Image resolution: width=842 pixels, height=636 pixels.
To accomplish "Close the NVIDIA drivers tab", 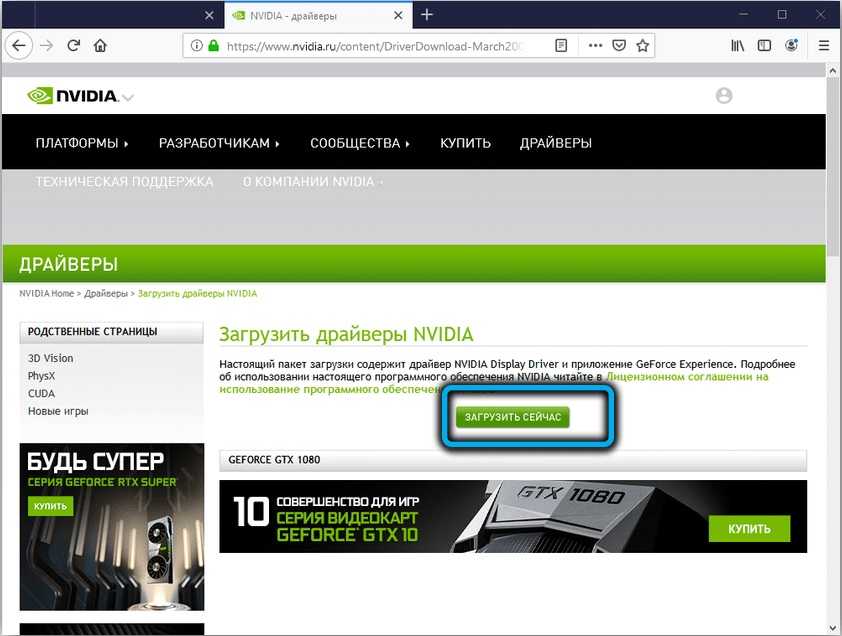I will click(398, 16).
